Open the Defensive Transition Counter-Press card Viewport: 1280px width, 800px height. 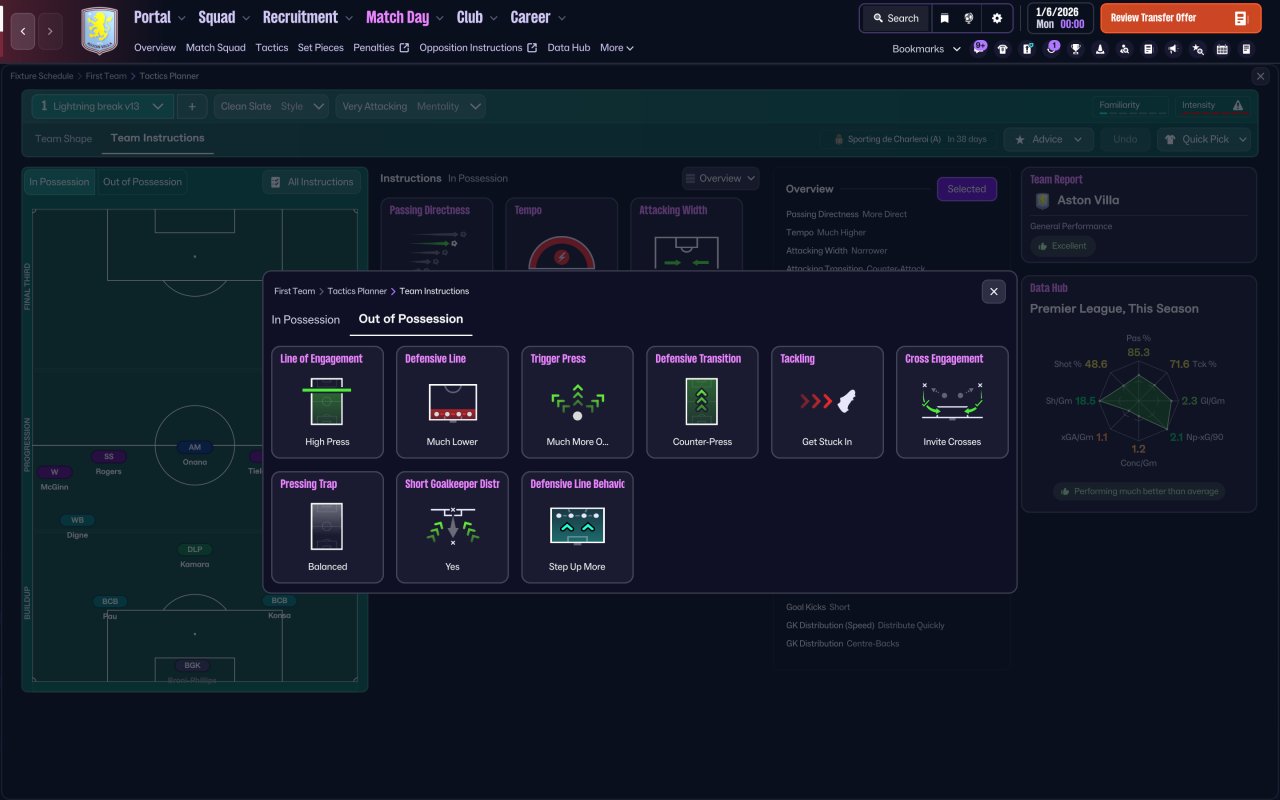point(702,402)
